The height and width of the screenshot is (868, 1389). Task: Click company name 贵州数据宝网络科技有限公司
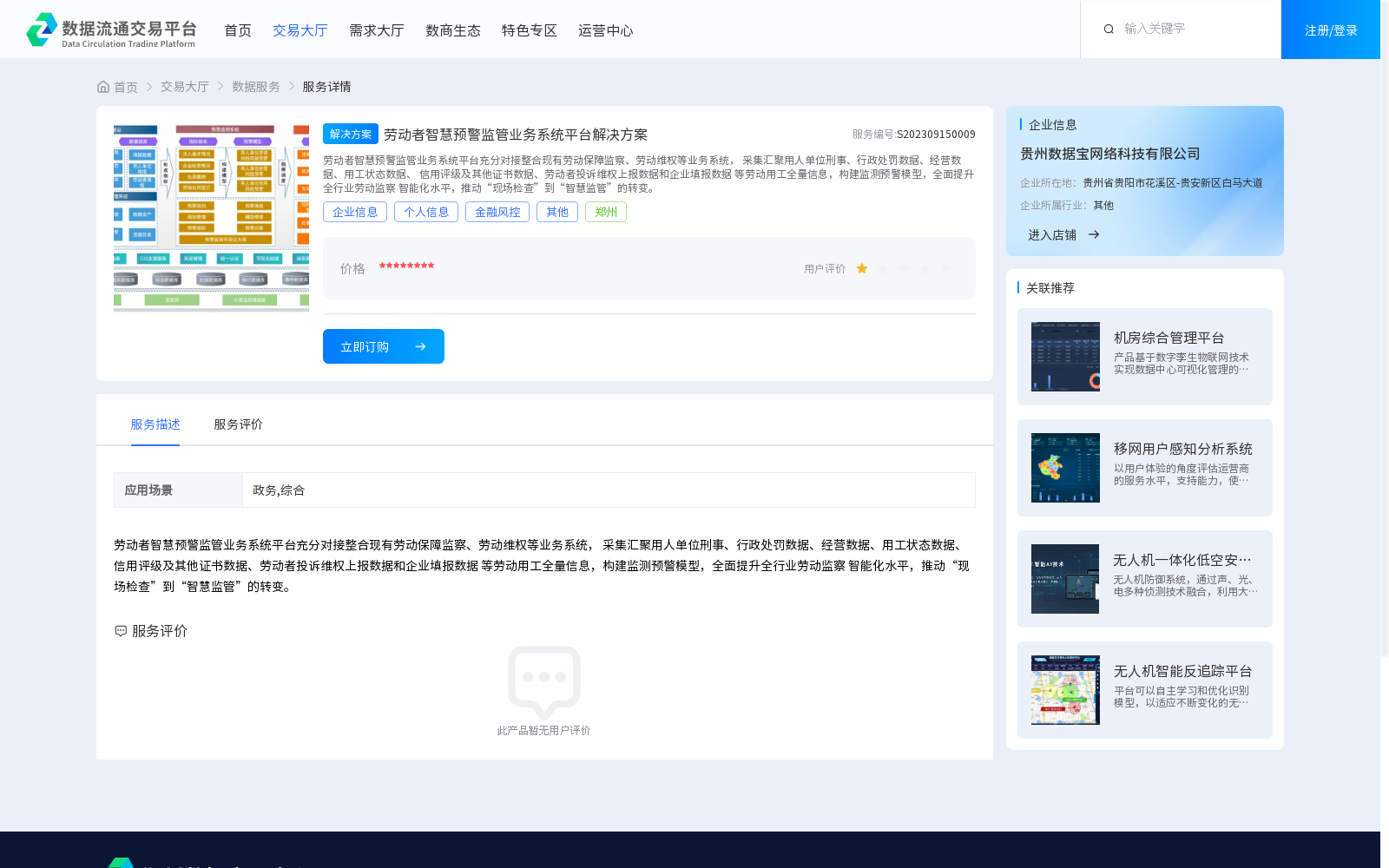1110,154
